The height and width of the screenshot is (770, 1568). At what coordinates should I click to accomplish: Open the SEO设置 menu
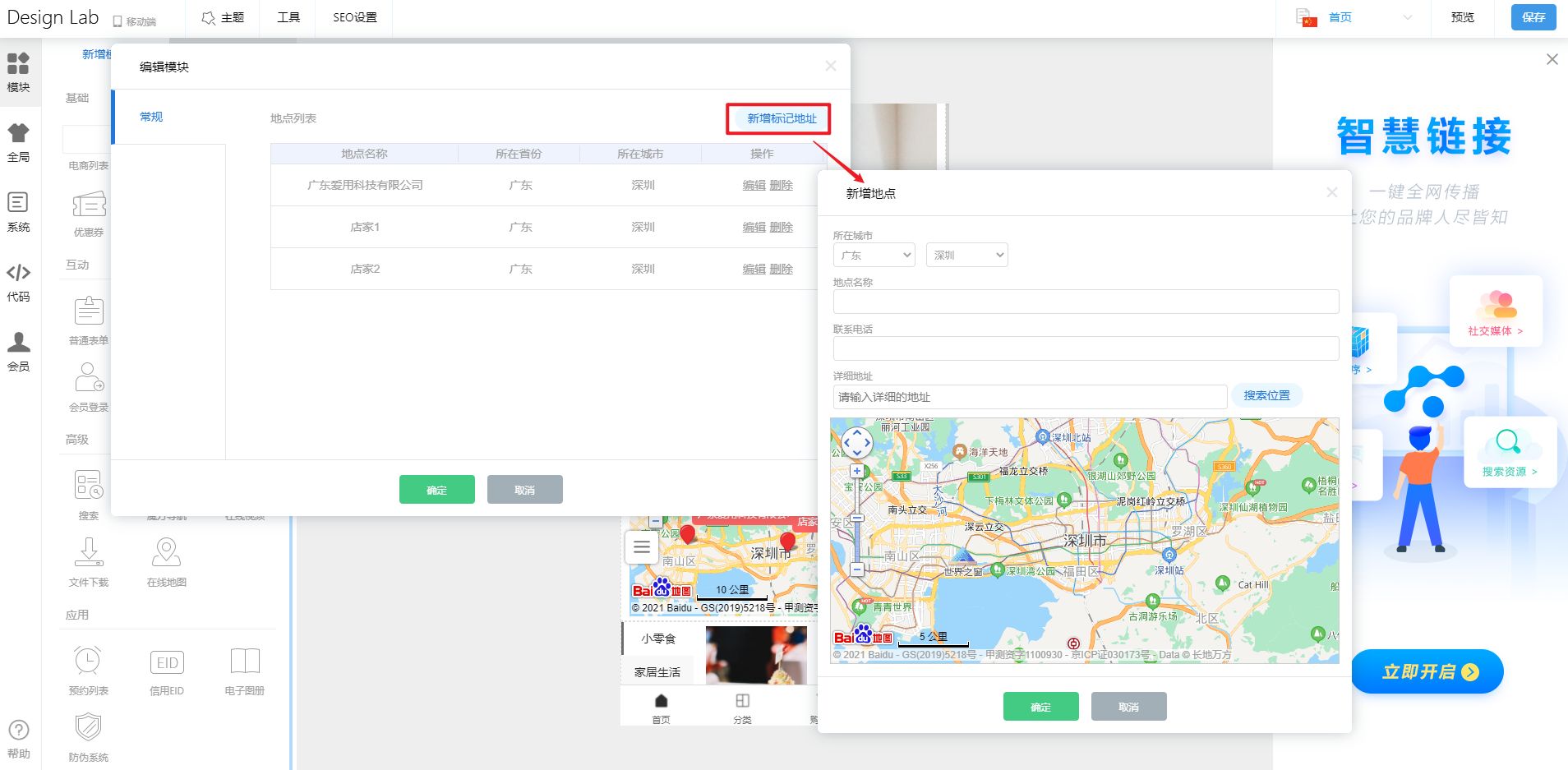click(x=355, y=17)
